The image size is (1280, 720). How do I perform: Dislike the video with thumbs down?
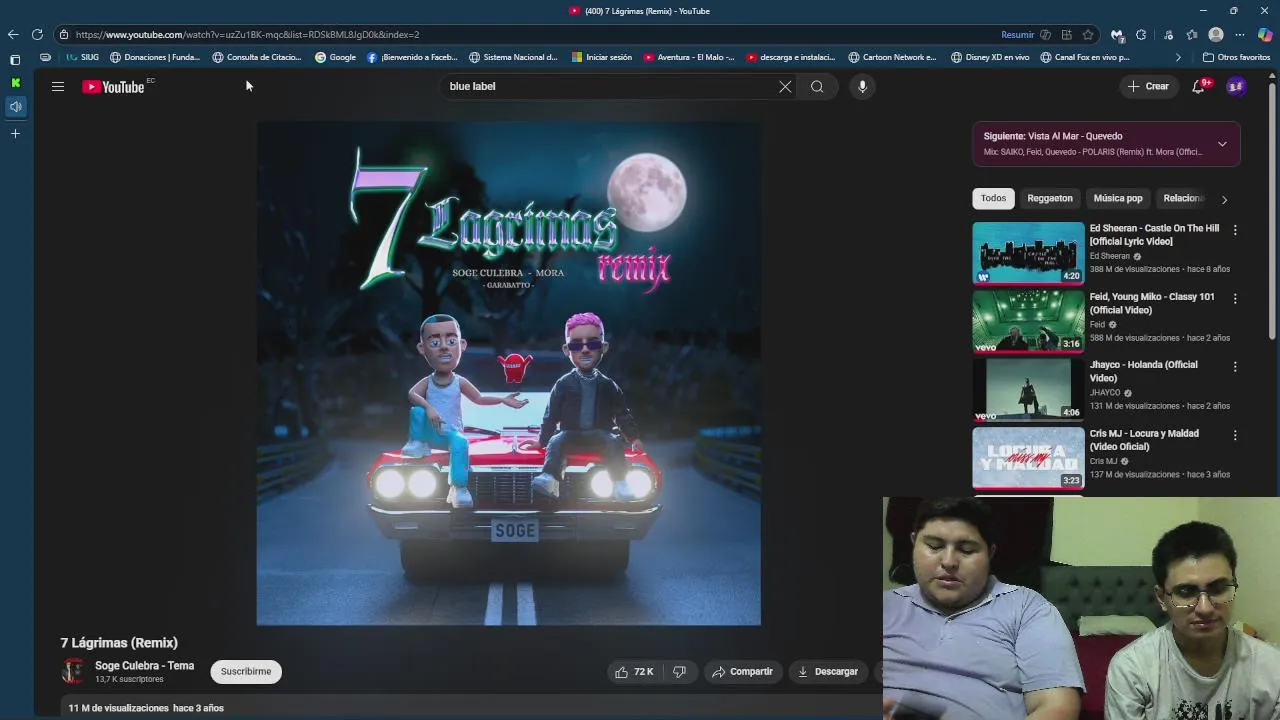tap(679, 672)
